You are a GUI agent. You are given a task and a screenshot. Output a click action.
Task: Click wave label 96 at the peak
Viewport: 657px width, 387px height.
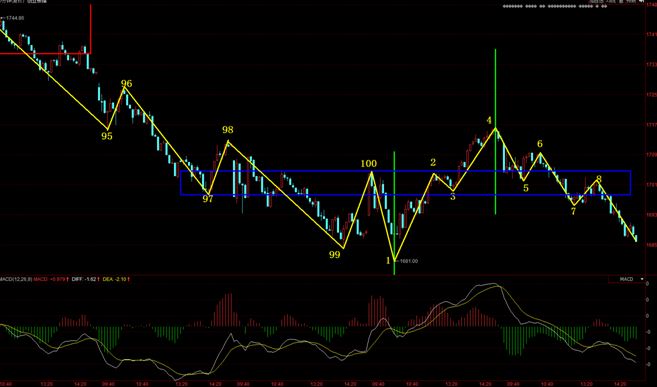pyautogui.click(x=126, y=84)
